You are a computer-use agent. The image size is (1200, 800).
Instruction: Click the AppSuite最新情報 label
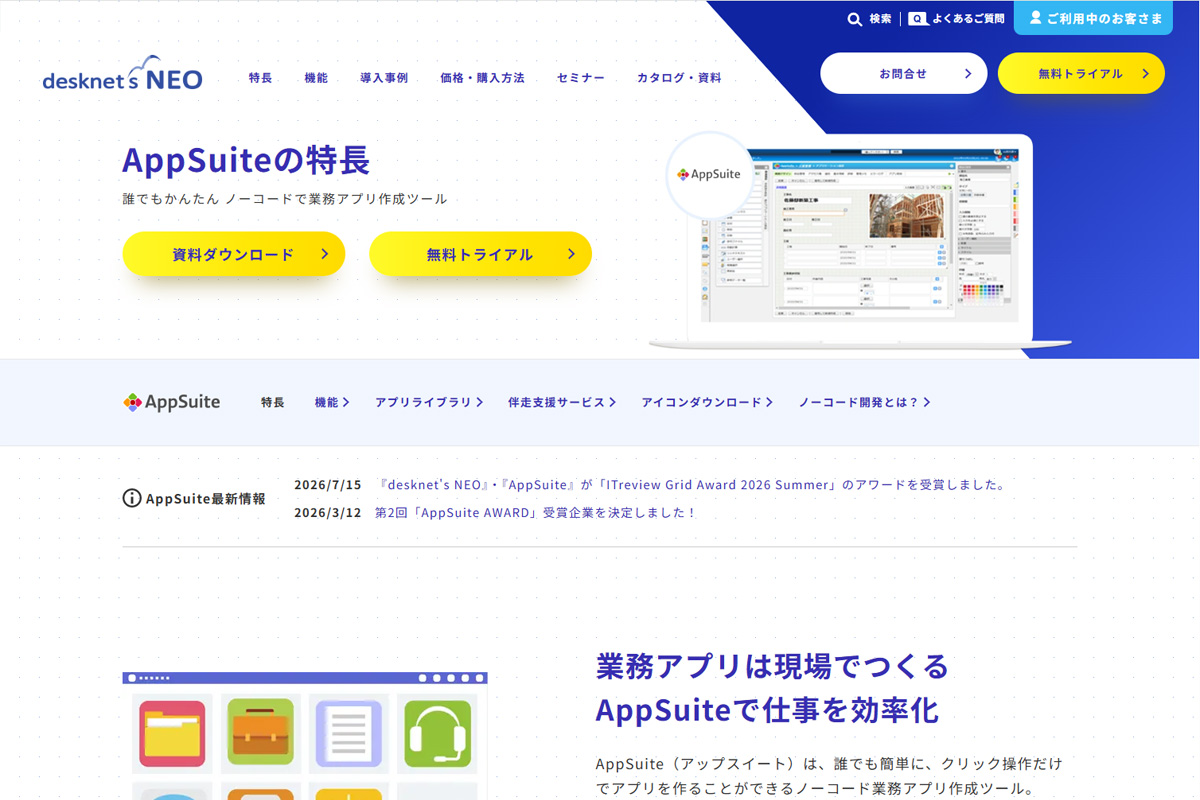[x=206, y=498]
